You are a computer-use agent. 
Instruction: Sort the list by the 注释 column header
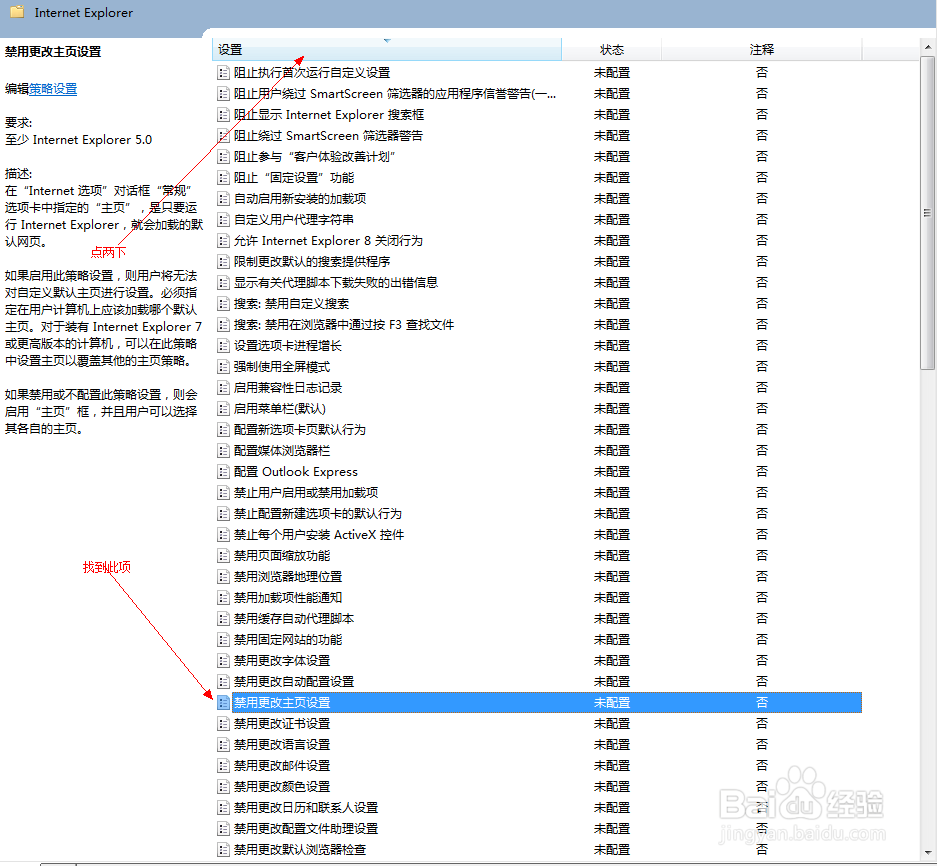[x=762, y=50]
